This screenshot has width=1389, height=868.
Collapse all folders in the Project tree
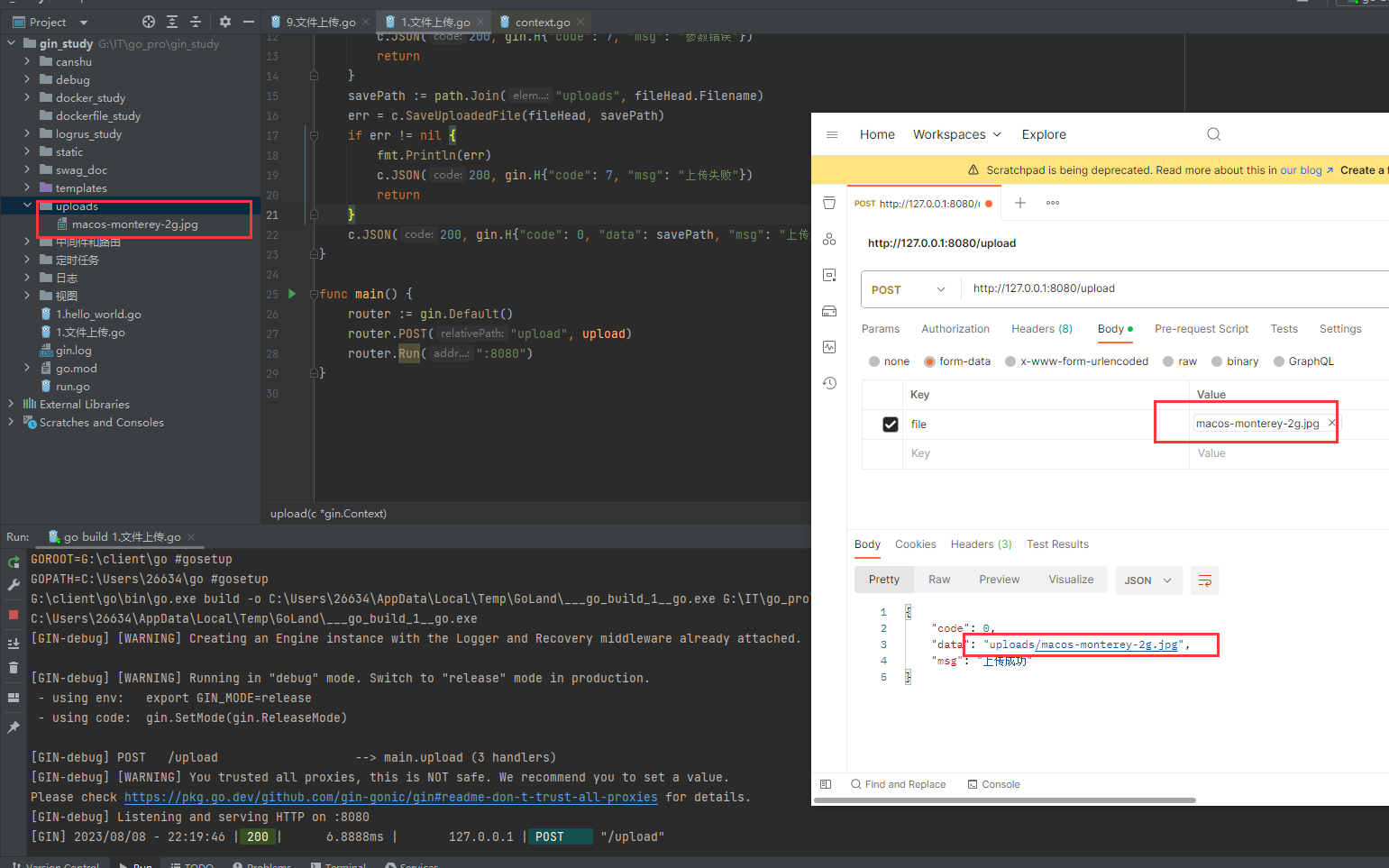click(x=196, y=22)
